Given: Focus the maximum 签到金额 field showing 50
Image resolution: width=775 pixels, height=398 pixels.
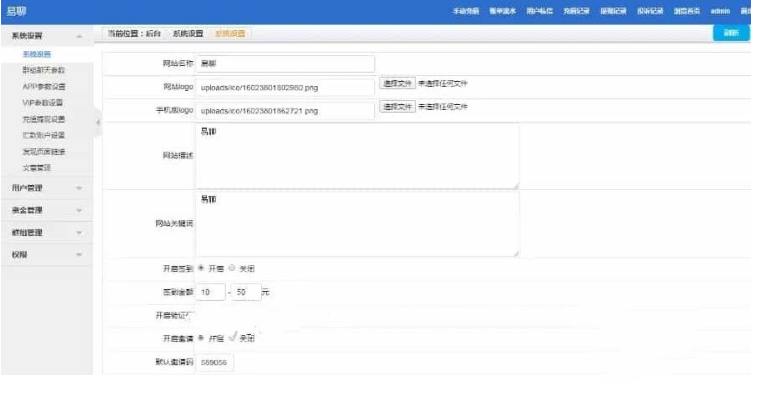Looking at the screenshot, I should click(x=246, y=292).
